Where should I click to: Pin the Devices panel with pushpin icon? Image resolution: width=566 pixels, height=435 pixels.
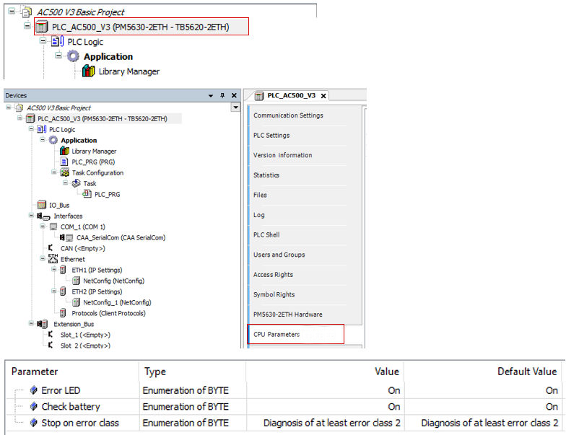tap(222, 95)
